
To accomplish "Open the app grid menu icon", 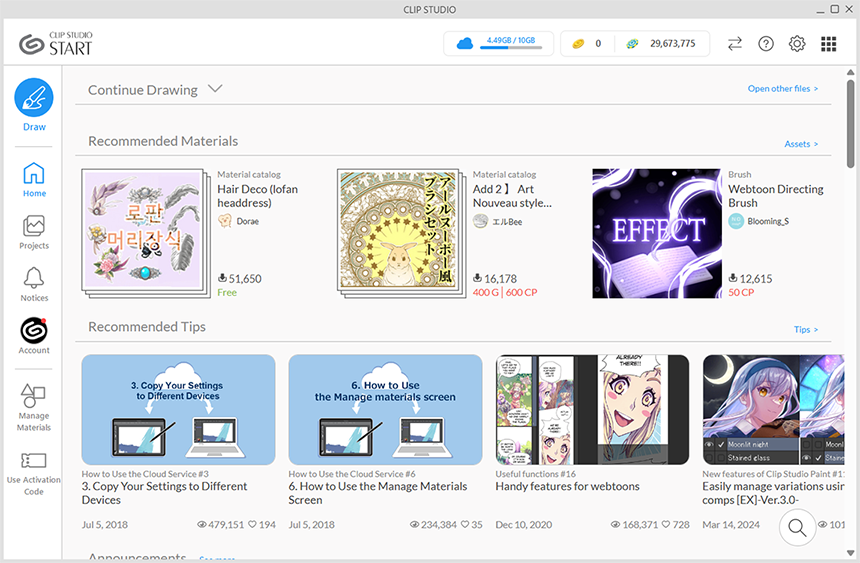I will tap(828, 44).
